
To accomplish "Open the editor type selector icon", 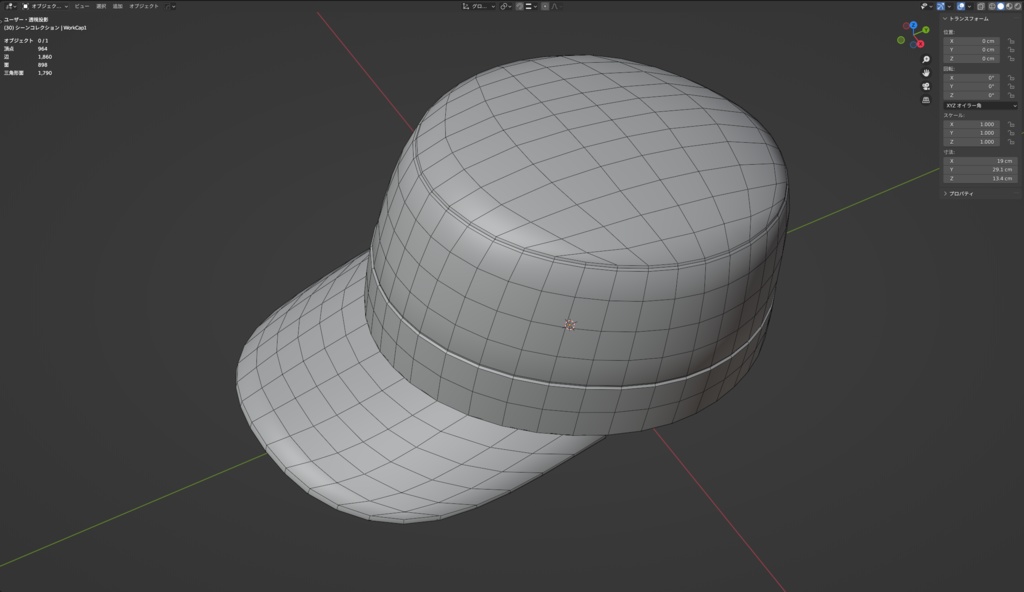I will tap(10, 7).
